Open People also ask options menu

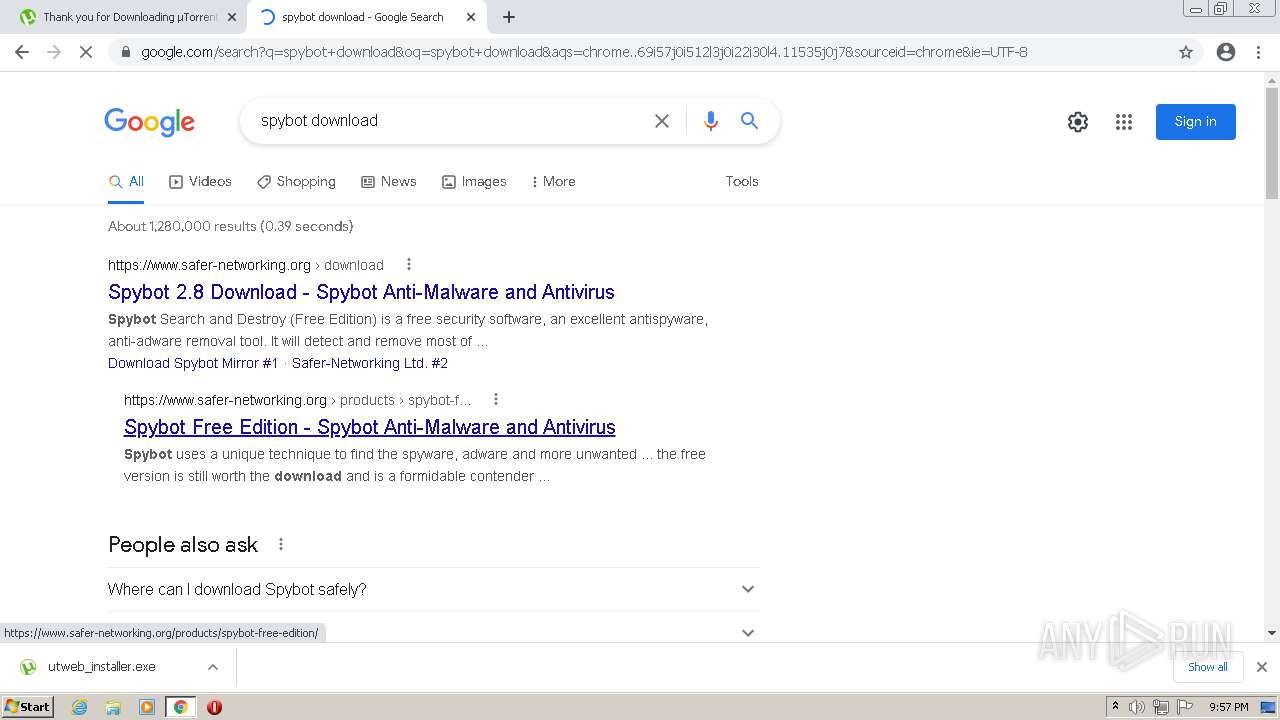[x=281, y=544]
